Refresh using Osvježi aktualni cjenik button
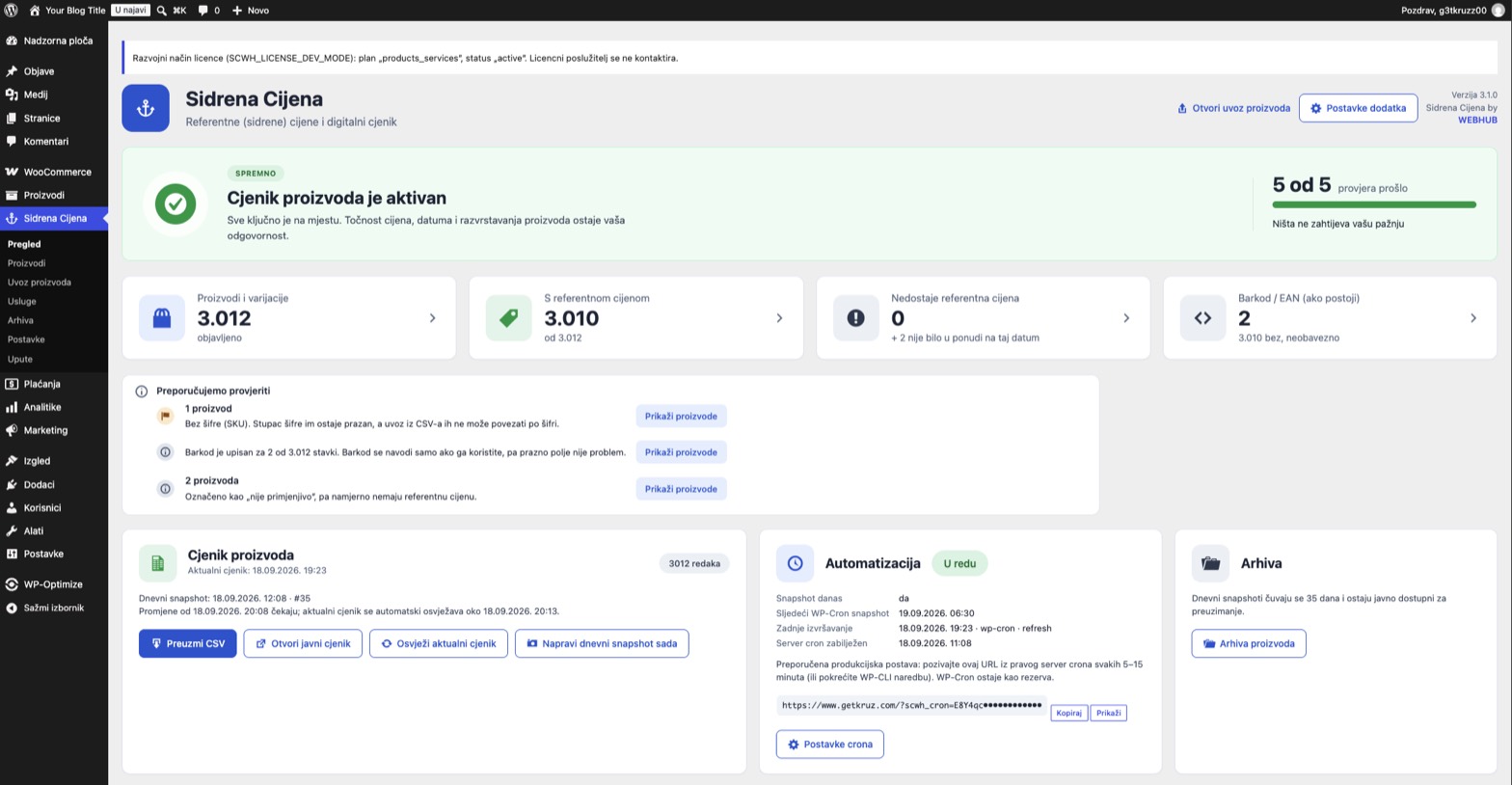1512x785 pixels. [x=439, y=643]
